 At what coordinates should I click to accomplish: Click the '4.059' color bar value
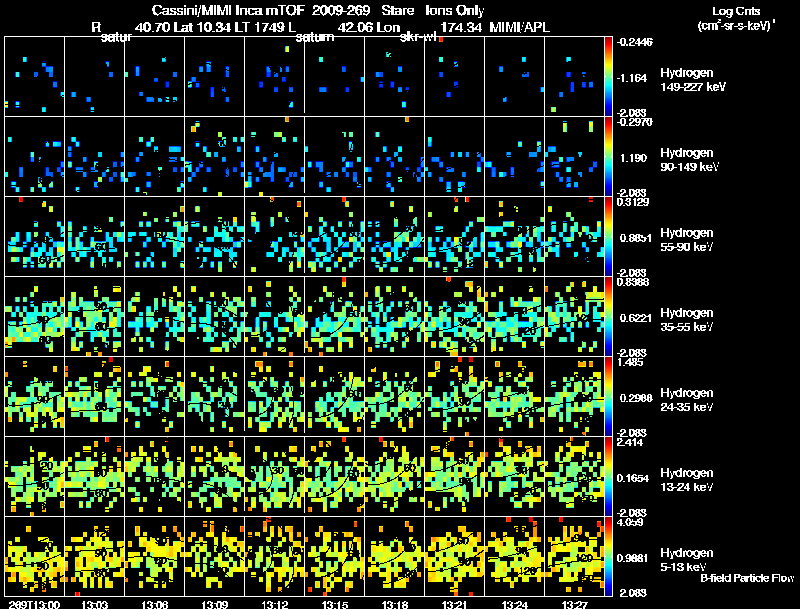click(630, 522)
